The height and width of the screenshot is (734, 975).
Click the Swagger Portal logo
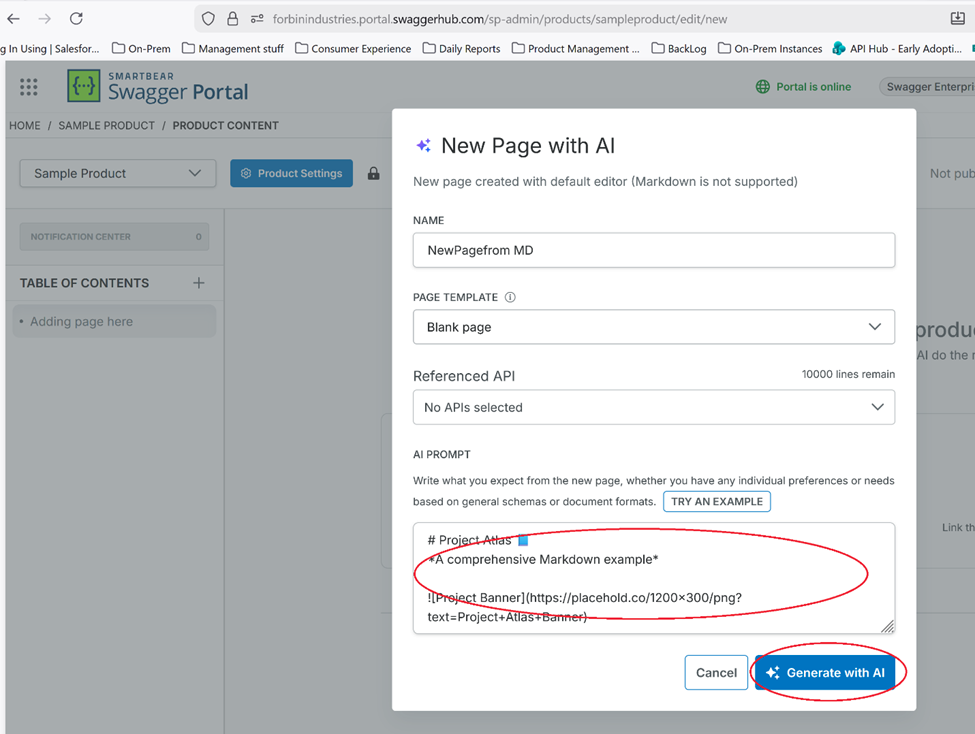(158, 87)
